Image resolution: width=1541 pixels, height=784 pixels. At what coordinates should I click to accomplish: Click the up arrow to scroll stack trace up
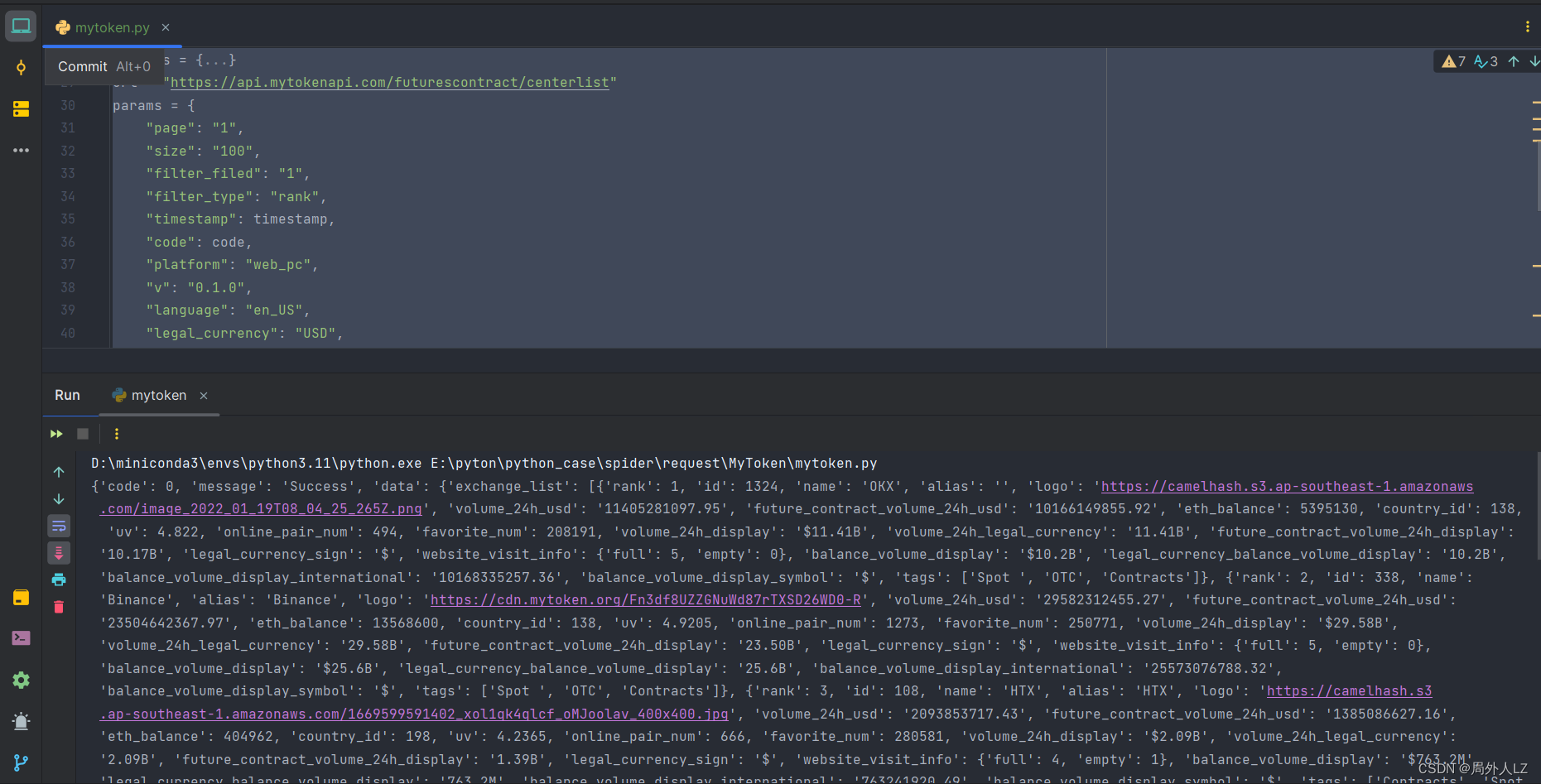(x=59, y=472)
